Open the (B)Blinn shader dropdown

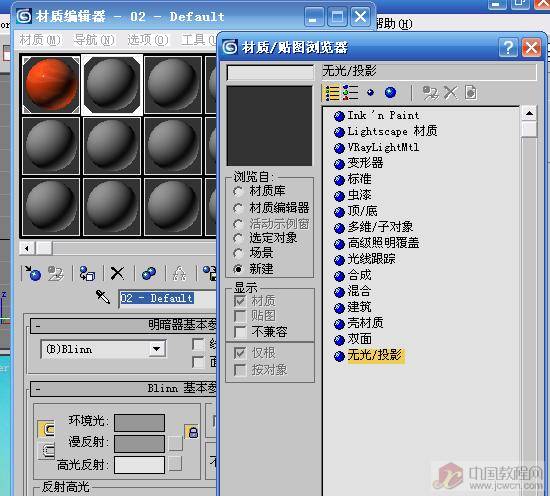[x=156, y=349]
